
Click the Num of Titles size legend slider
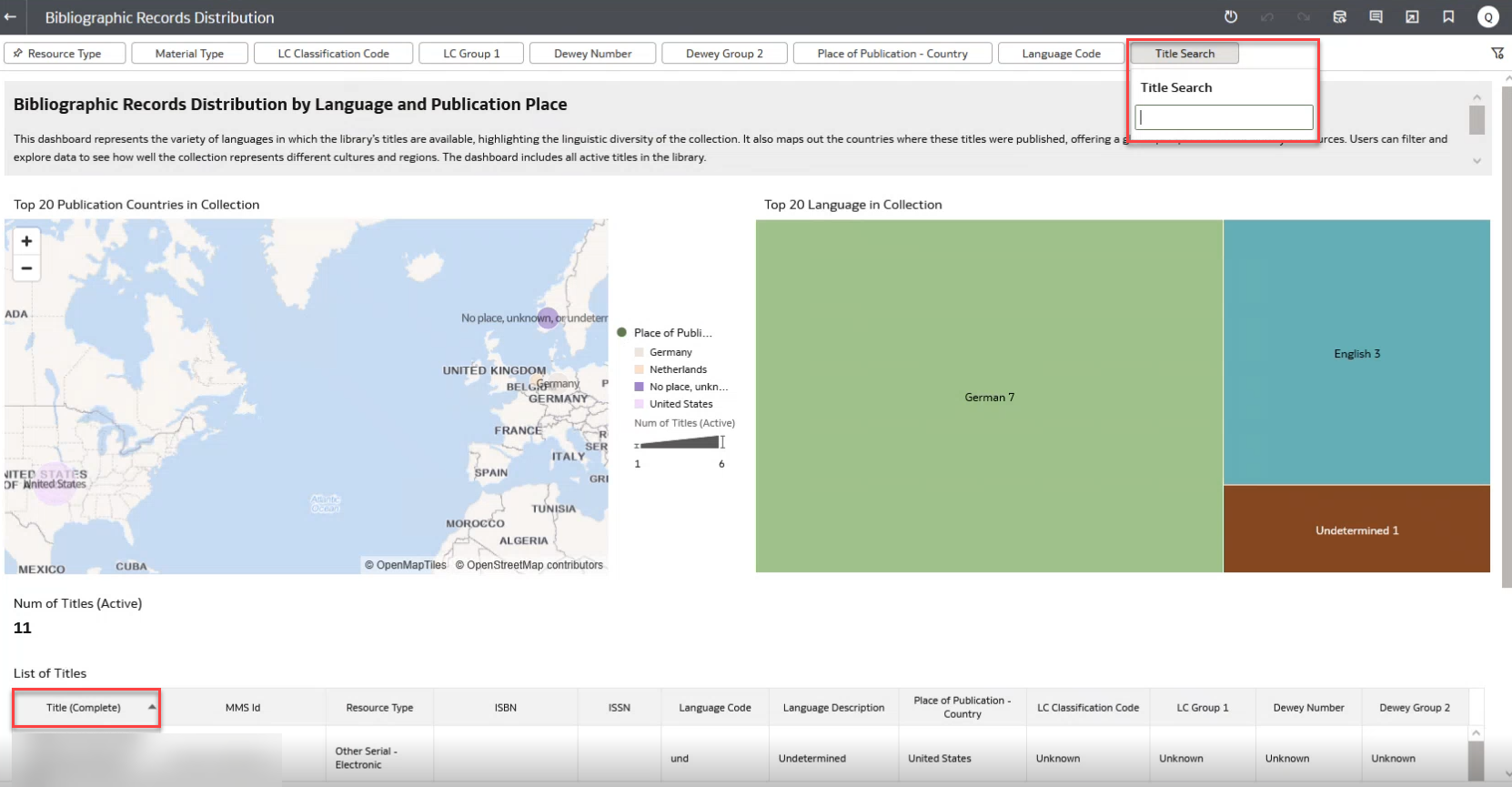coord(679,443)
